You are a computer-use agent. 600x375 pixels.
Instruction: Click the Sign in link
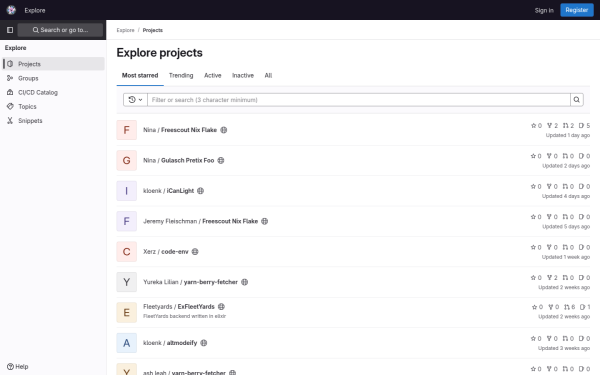(544, 10)
